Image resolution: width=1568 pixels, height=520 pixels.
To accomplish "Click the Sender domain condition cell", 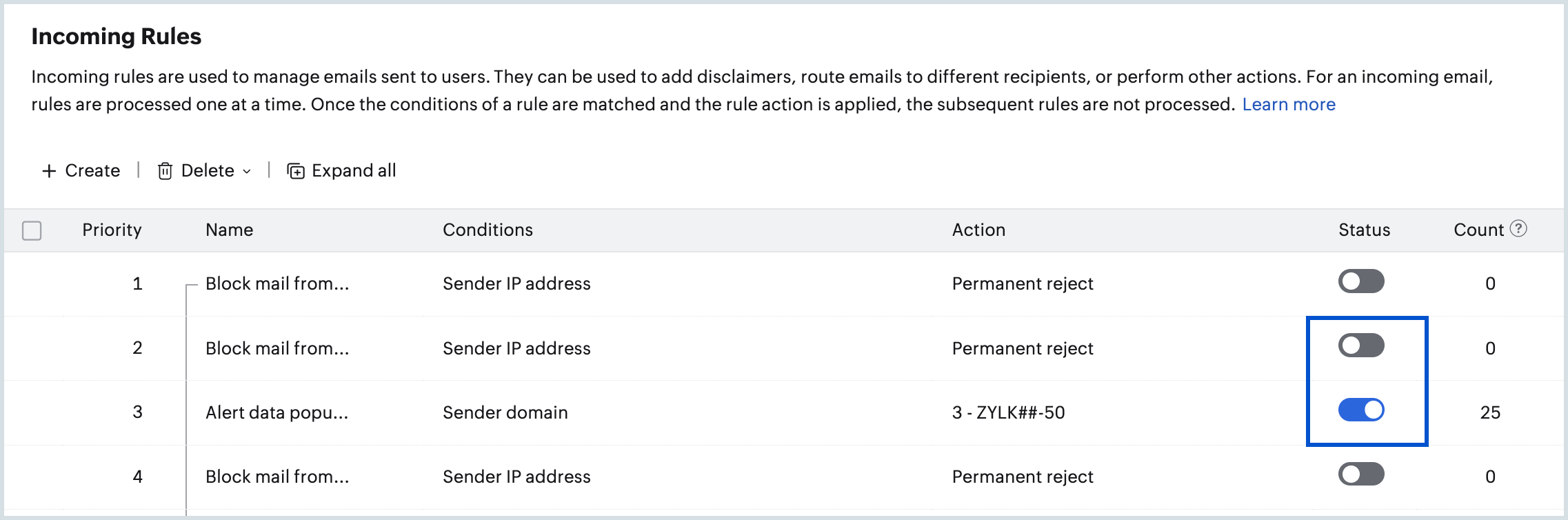I will click(x=505, y=412).
